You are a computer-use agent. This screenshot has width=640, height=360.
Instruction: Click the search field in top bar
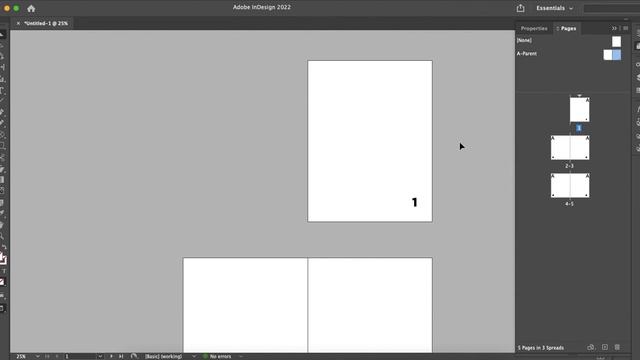coord(611,8)
